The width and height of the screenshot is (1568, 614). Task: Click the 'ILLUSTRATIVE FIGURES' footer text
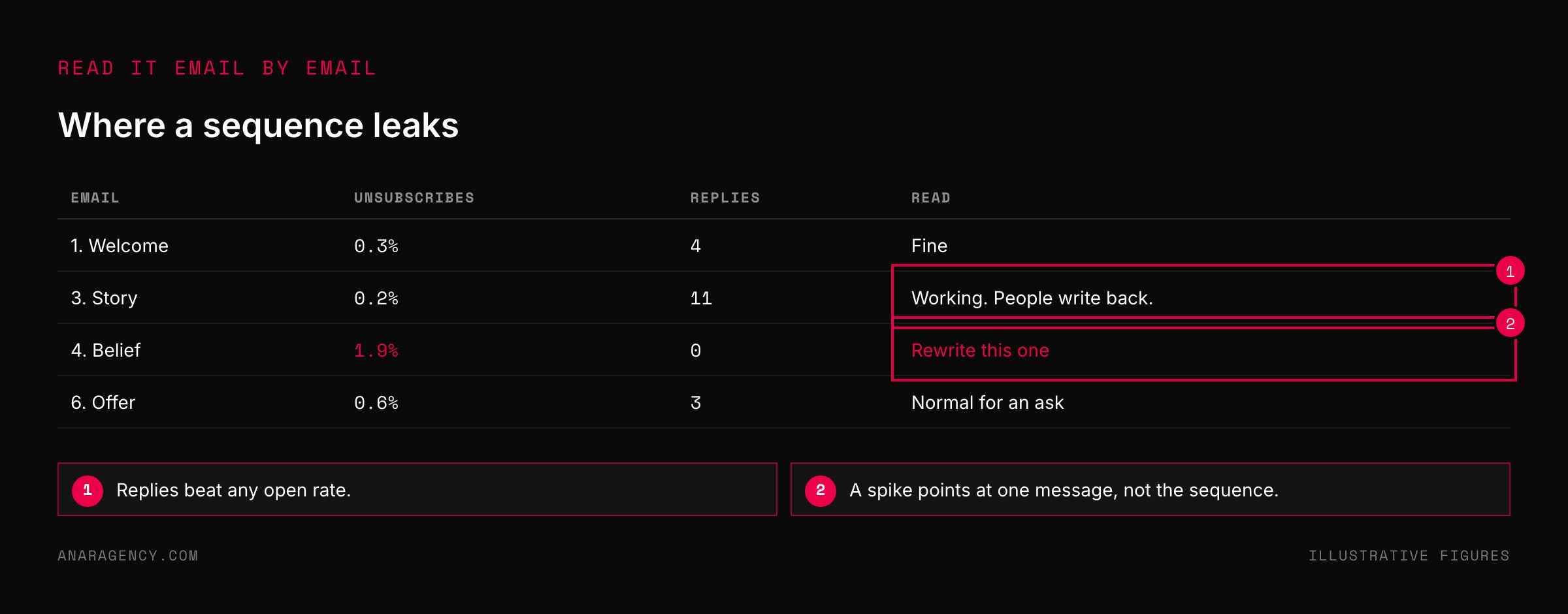[x=1409, y=555]
